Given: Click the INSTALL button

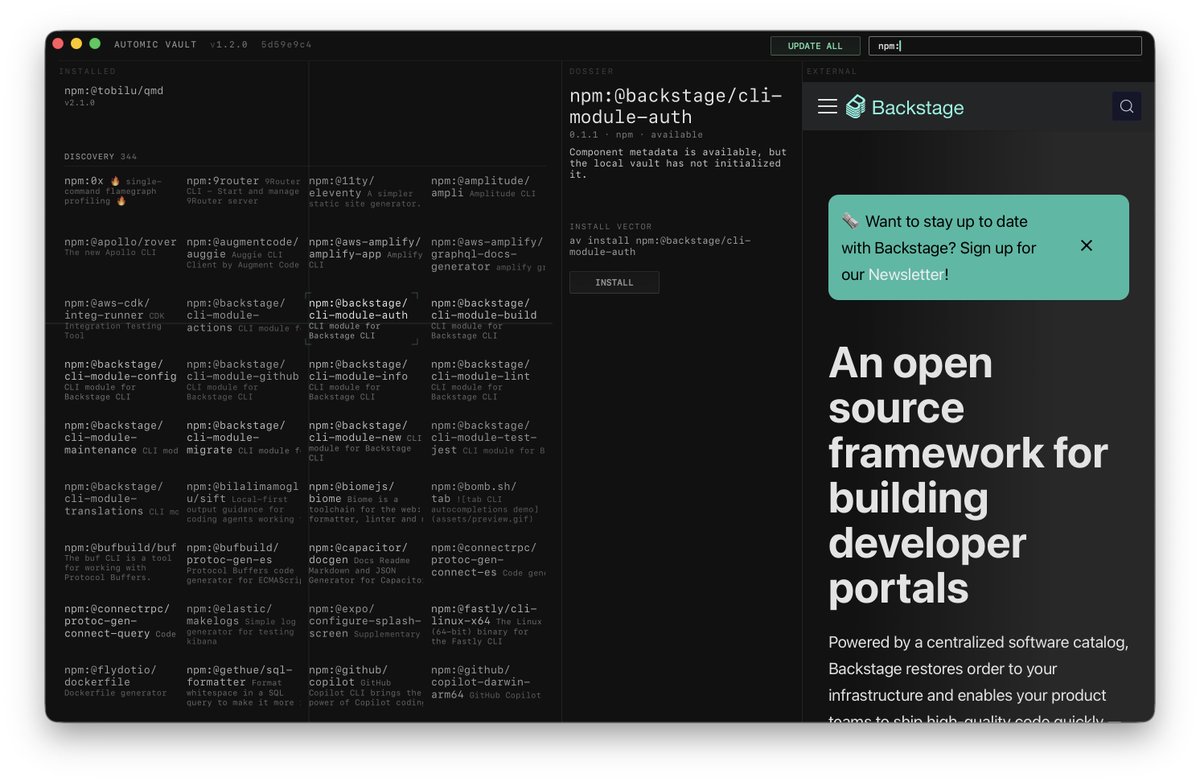Looking at the screenshot, I should (614, 283).
